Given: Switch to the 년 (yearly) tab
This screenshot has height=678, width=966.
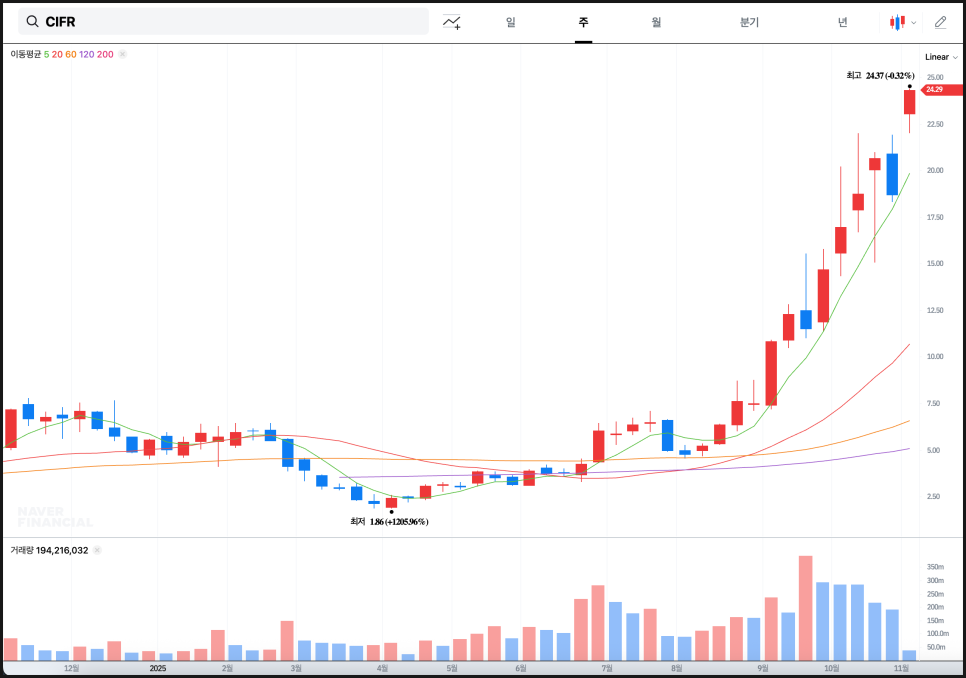Looking at the screenshot, I should tap(842, 22).
